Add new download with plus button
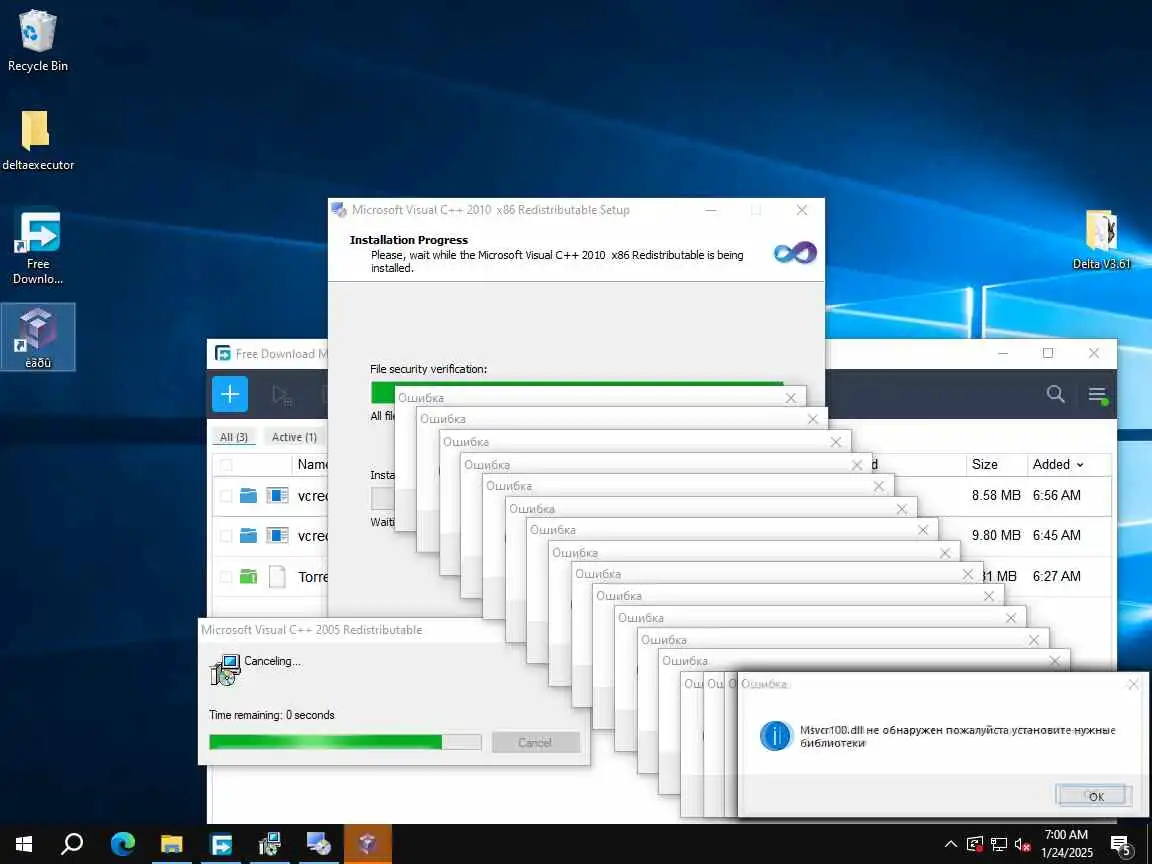This screenshot has height=864, width=1152. coord(230,394)
